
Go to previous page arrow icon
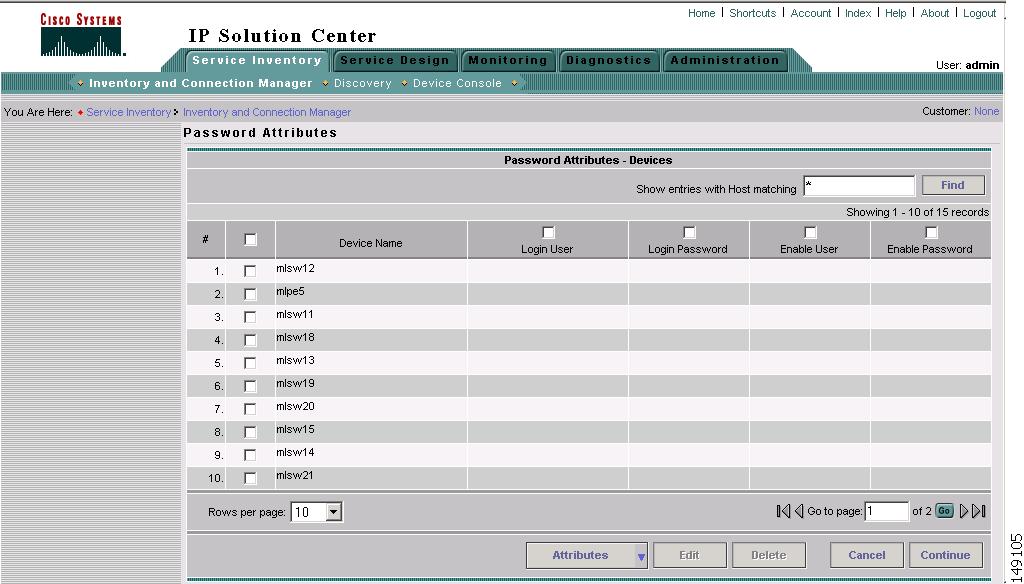click(x=799, y=511)
